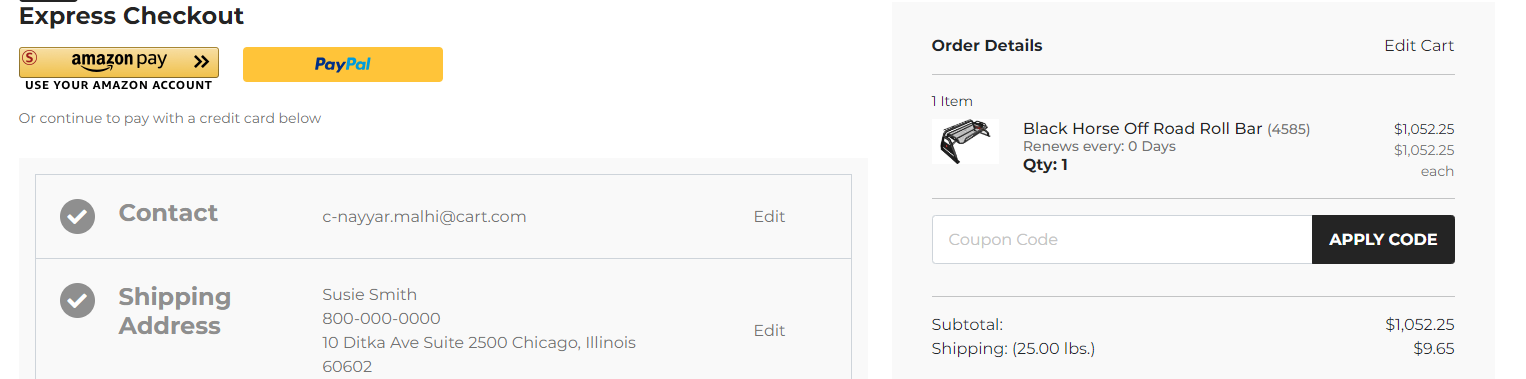Click the Contact section checkmark icon
This screenshot has height=379, width=1526.
click(77, 216)
